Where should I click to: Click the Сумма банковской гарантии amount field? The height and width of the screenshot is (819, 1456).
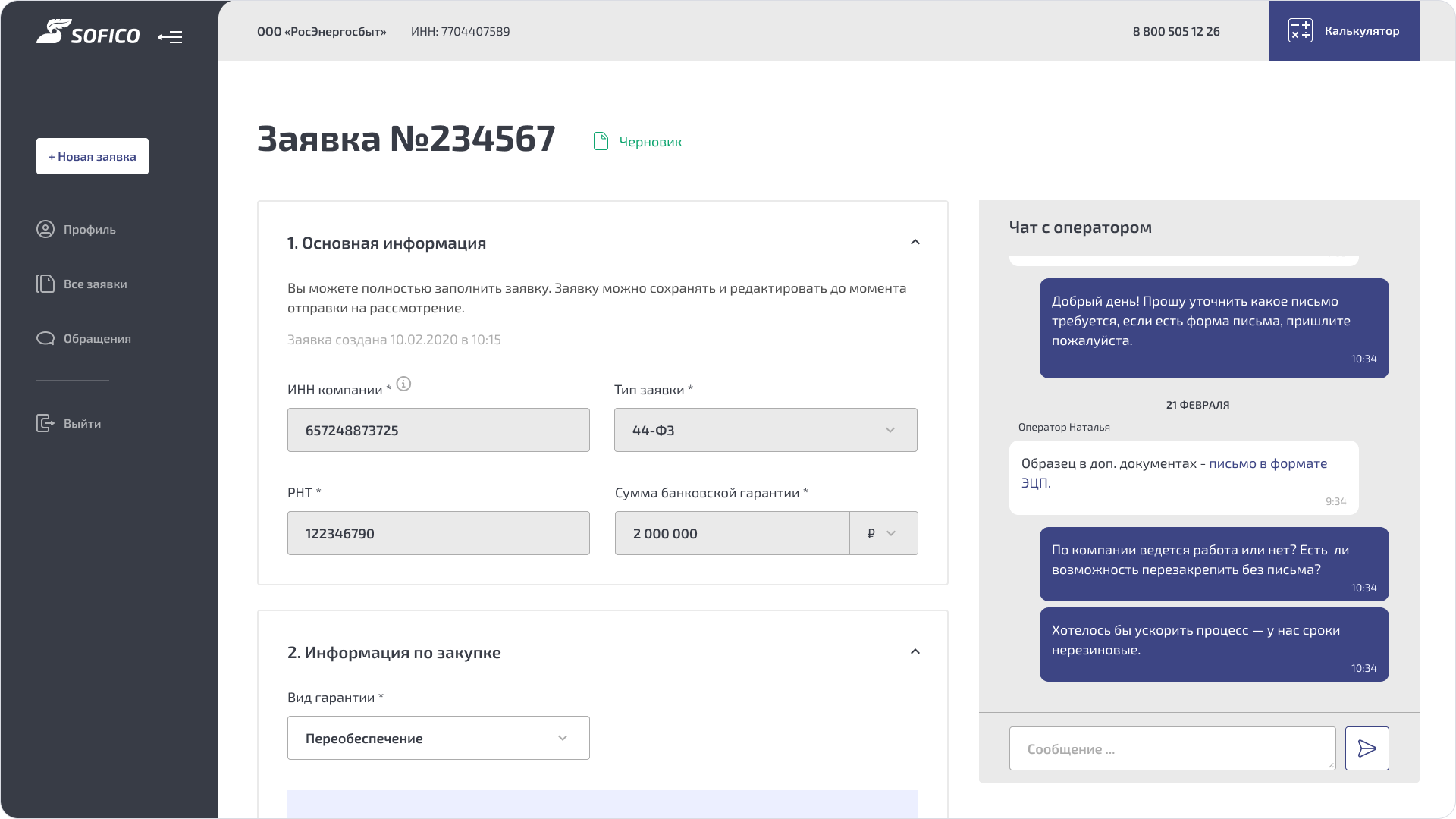pos(731,533)
